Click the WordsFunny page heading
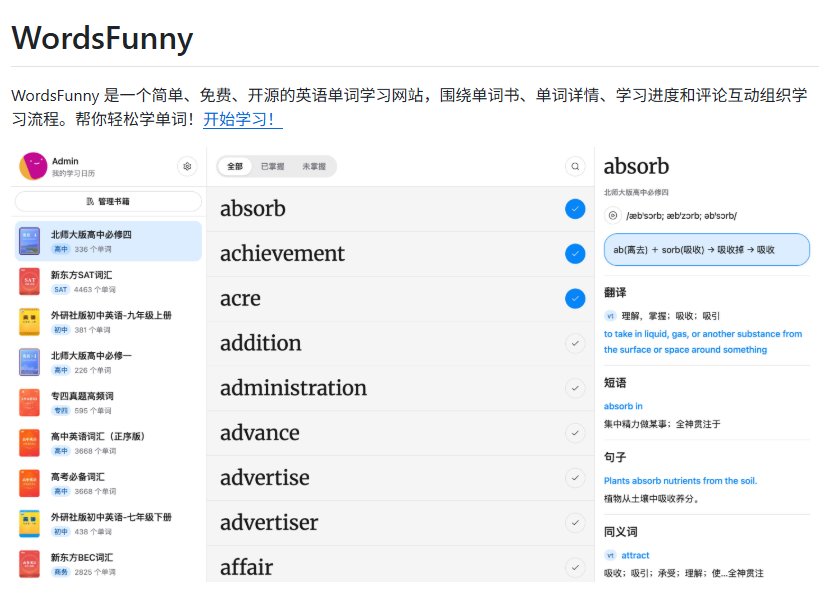 [x=102, y=38]
